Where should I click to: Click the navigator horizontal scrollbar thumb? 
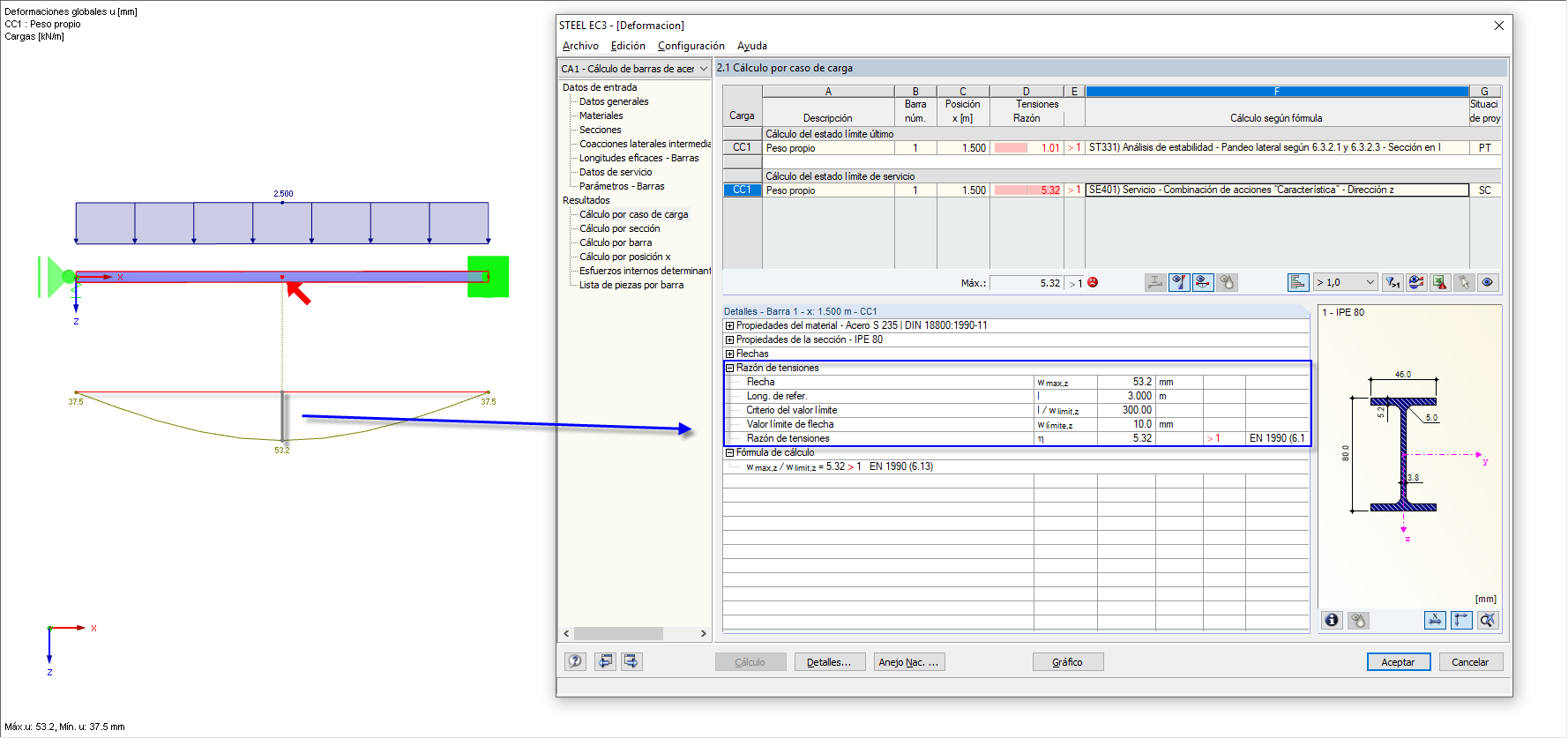(x=618, y=633)
